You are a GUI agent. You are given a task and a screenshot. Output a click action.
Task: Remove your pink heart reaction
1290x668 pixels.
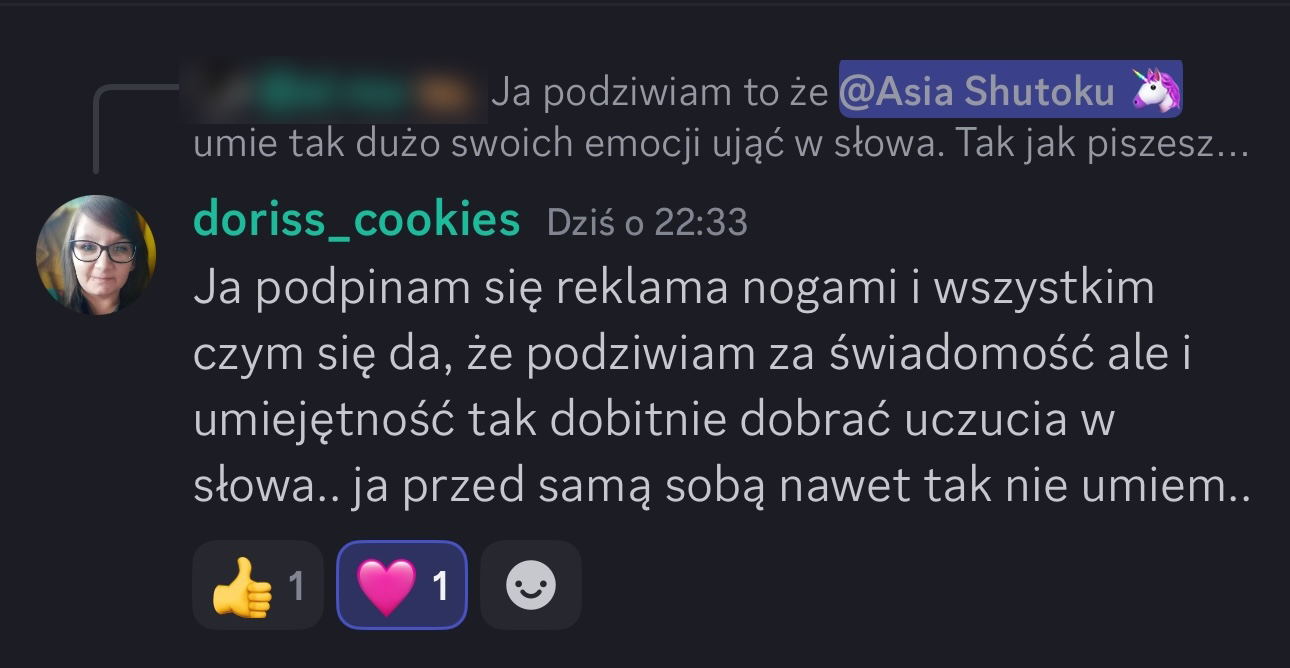coord(402,585)
